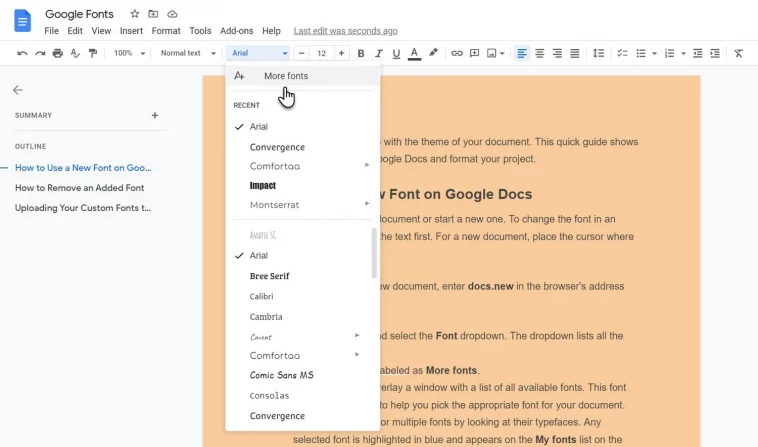Toggle underline formatting

[396, 54]
